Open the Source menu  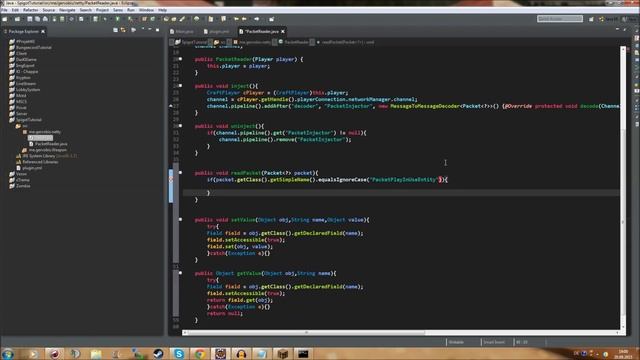tap(49, 10)
